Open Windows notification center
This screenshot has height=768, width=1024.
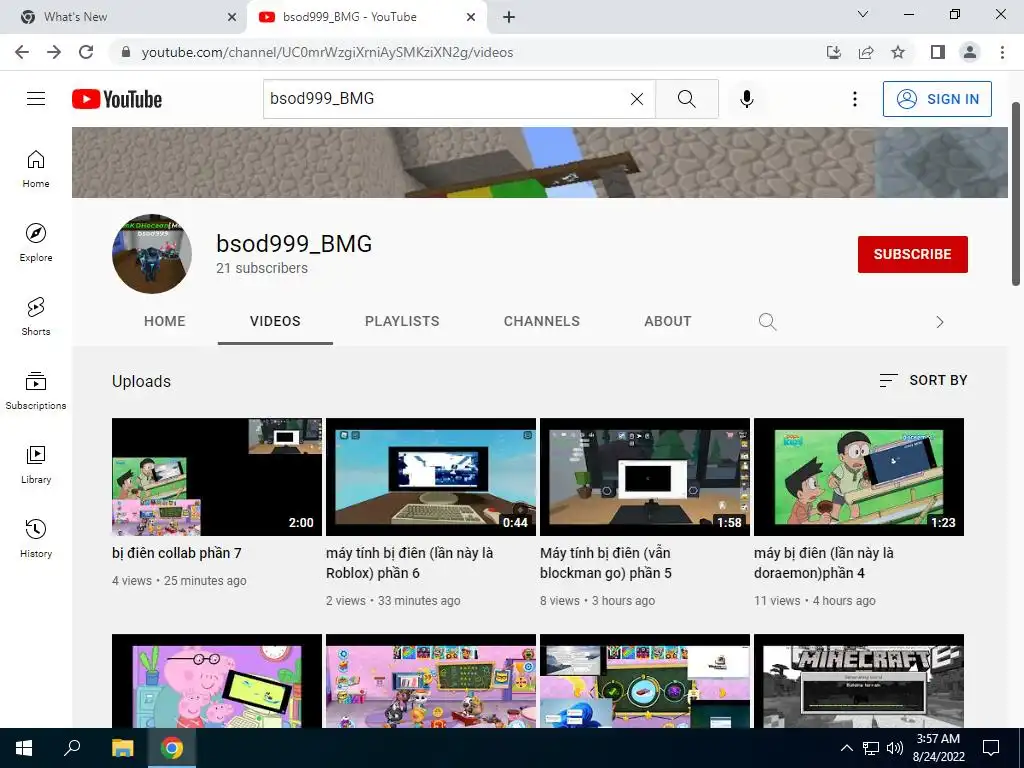[991, 748]
